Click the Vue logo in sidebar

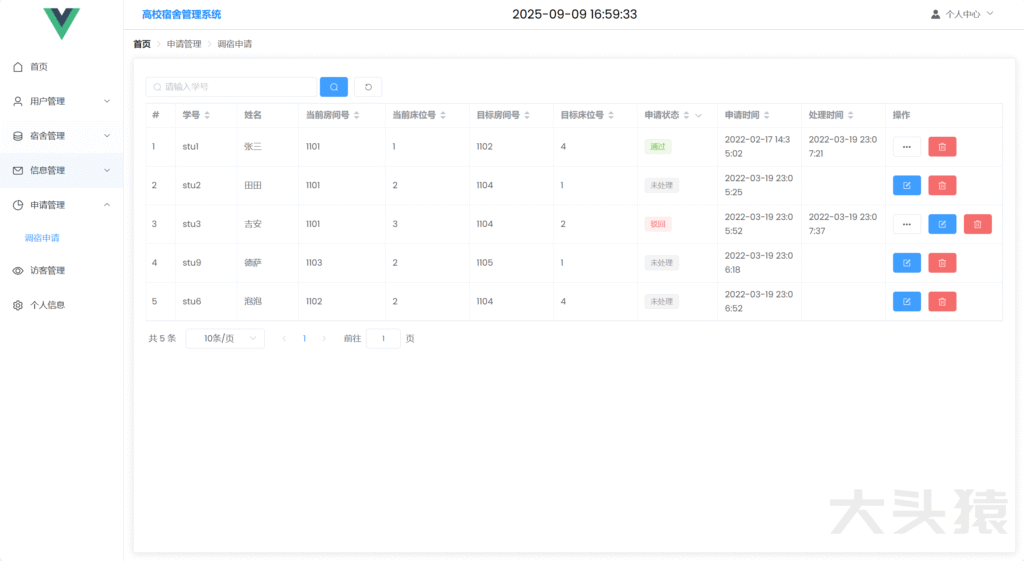point(61,23)
